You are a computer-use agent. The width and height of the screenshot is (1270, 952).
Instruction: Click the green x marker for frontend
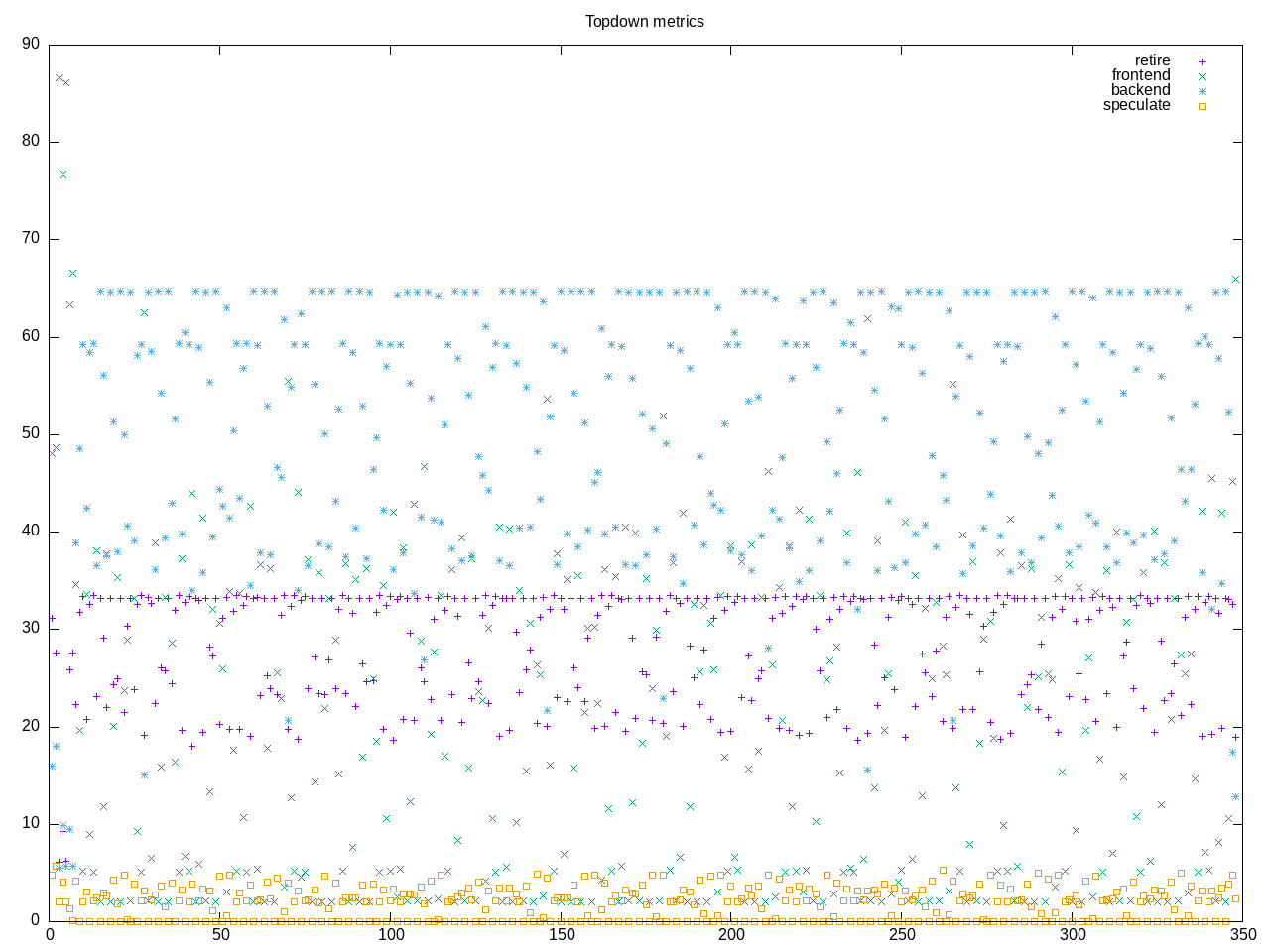[1202, 76]
